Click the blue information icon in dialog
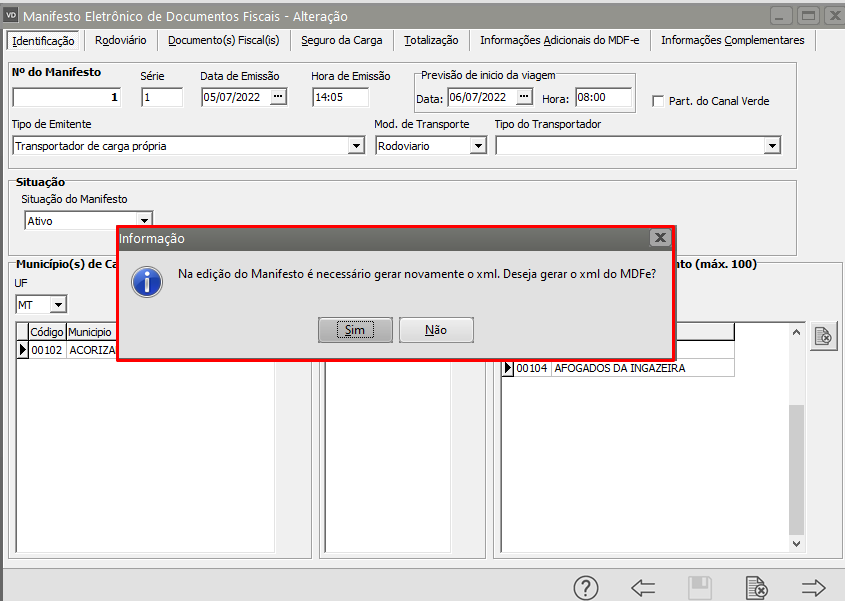This screenshot has height=601, width=845. [x=147, y=282]
